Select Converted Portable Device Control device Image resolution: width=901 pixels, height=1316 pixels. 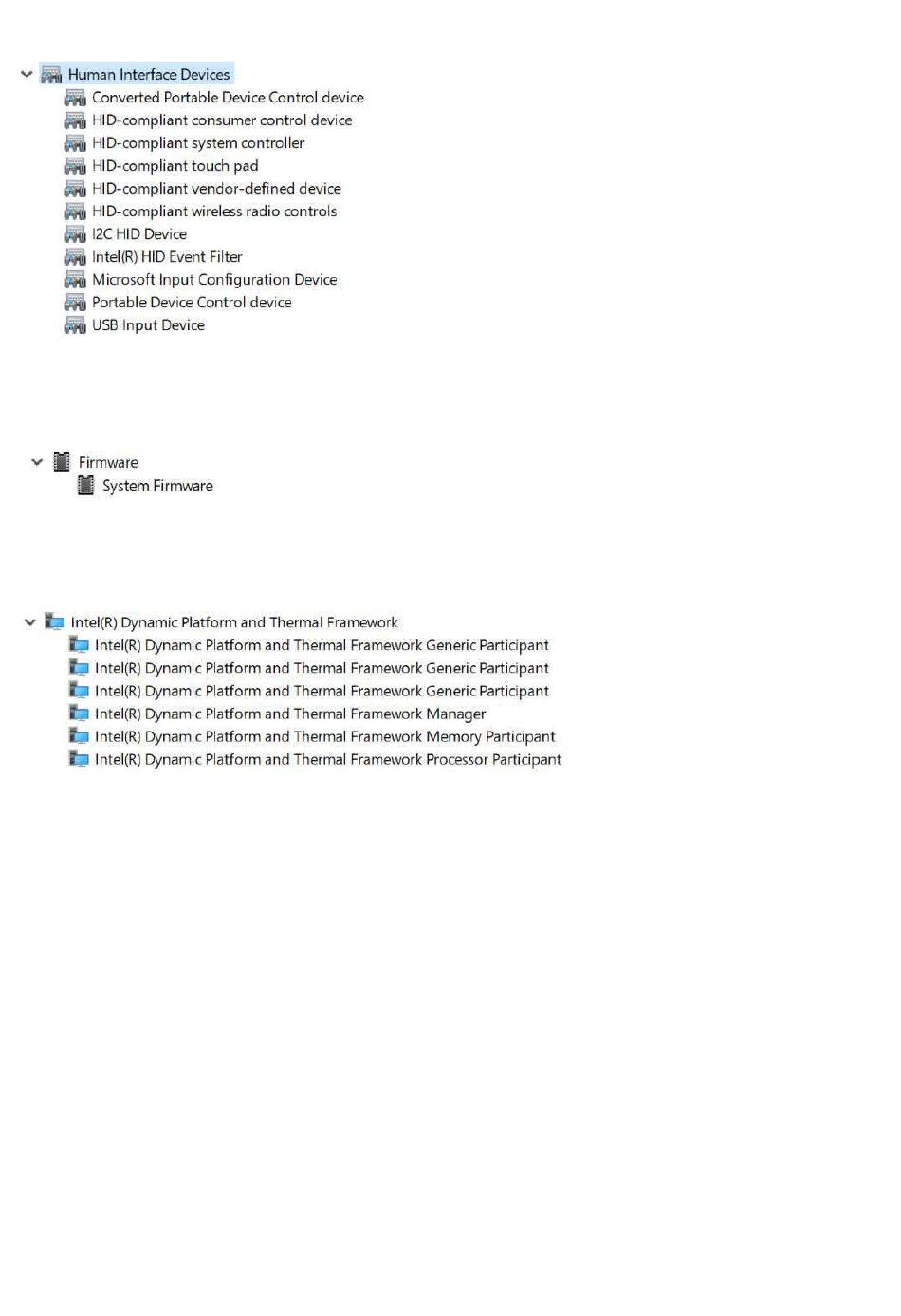(x=228, y=97)
